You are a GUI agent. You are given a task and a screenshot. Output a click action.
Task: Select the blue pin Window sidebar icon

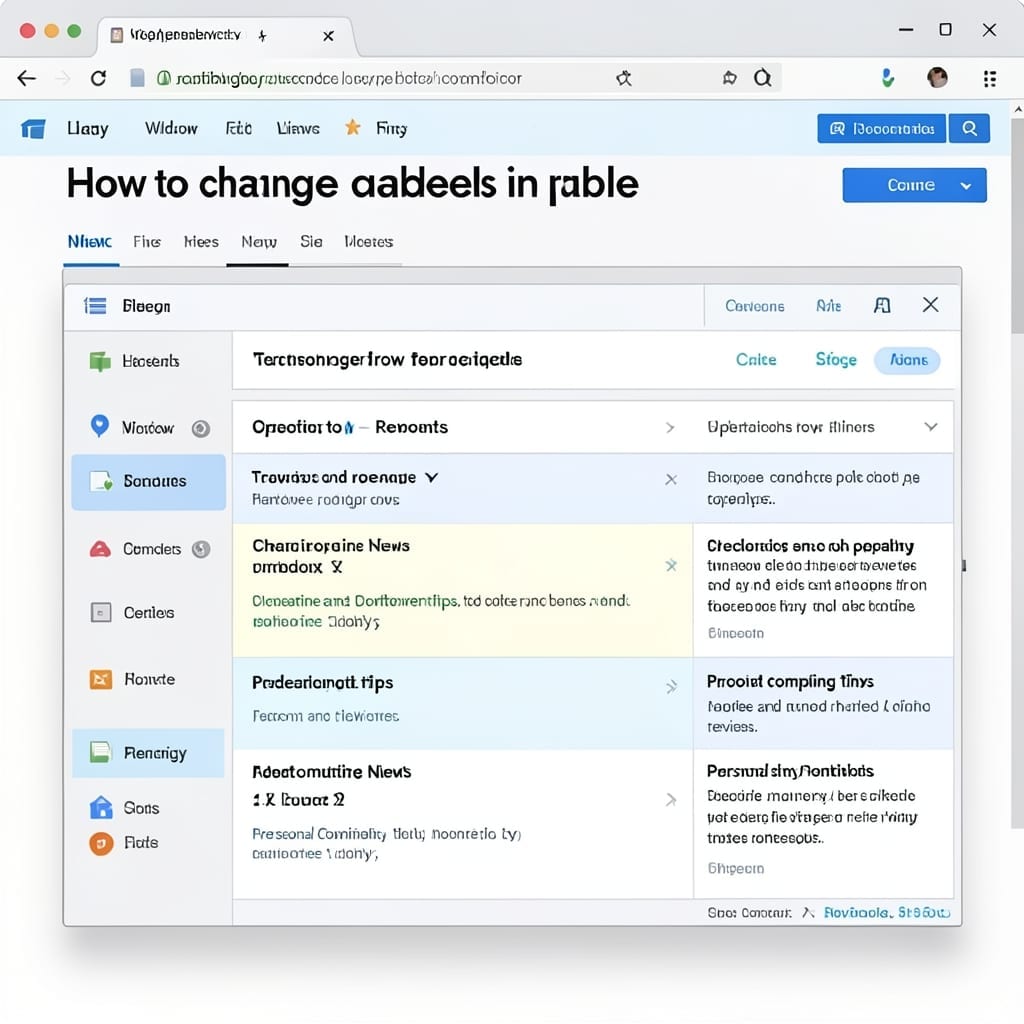[x=99, y=426]
